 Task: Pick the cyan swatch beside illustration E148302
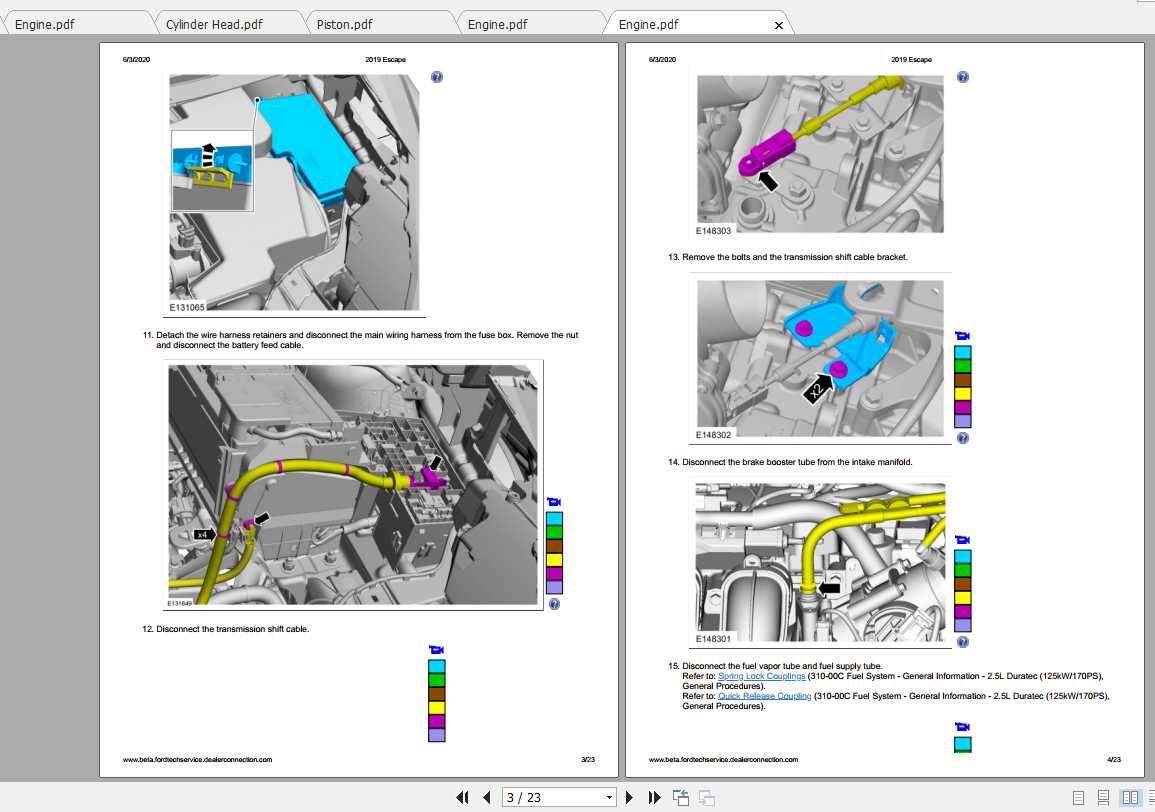[x=963, y=352]
